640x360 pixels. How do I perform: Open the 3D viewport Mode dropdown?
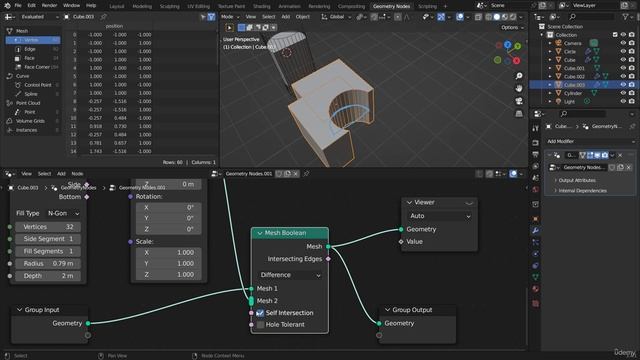(x=230, y=17)
